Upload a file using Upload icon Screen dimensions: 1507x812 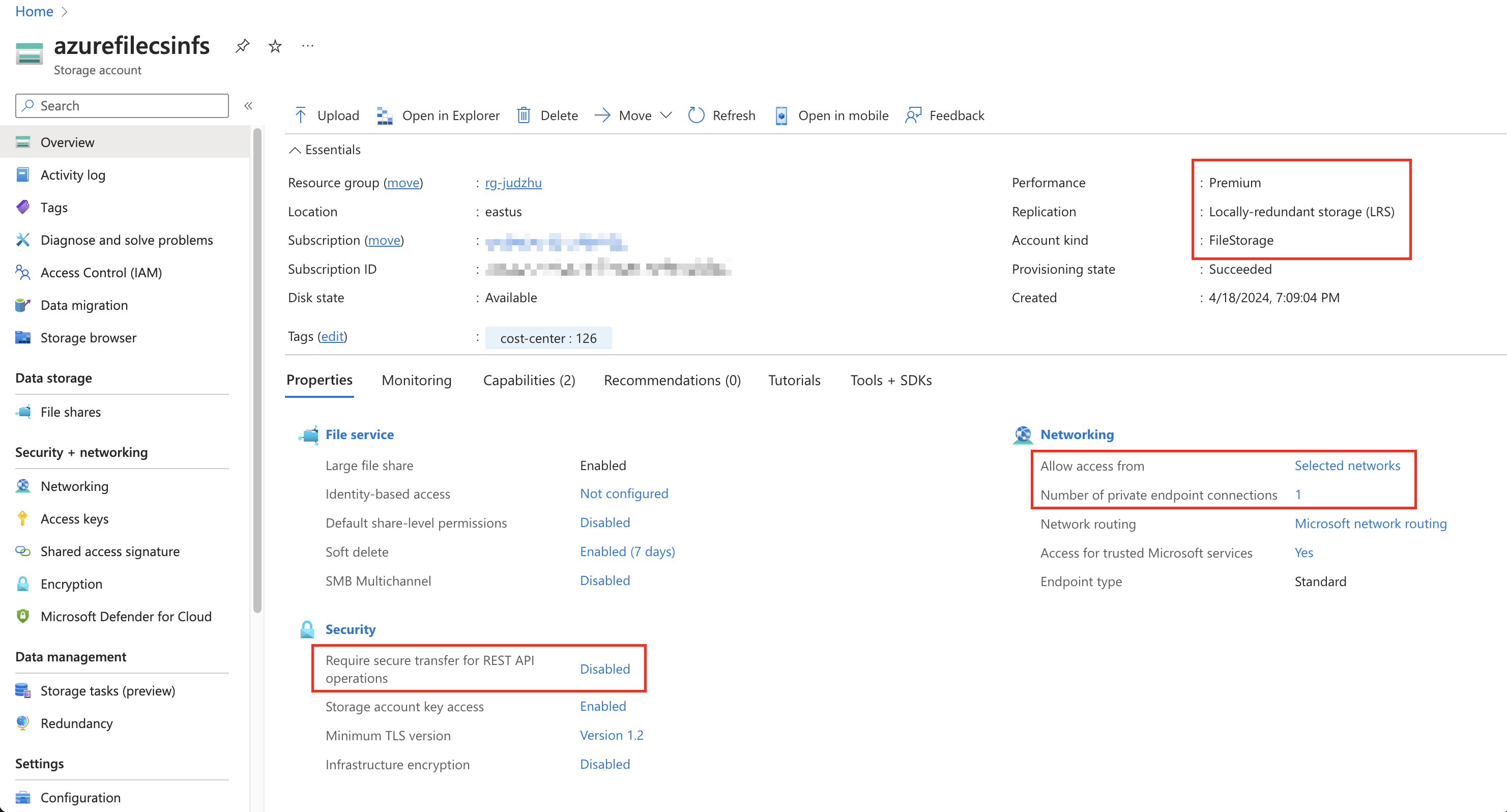326,115
